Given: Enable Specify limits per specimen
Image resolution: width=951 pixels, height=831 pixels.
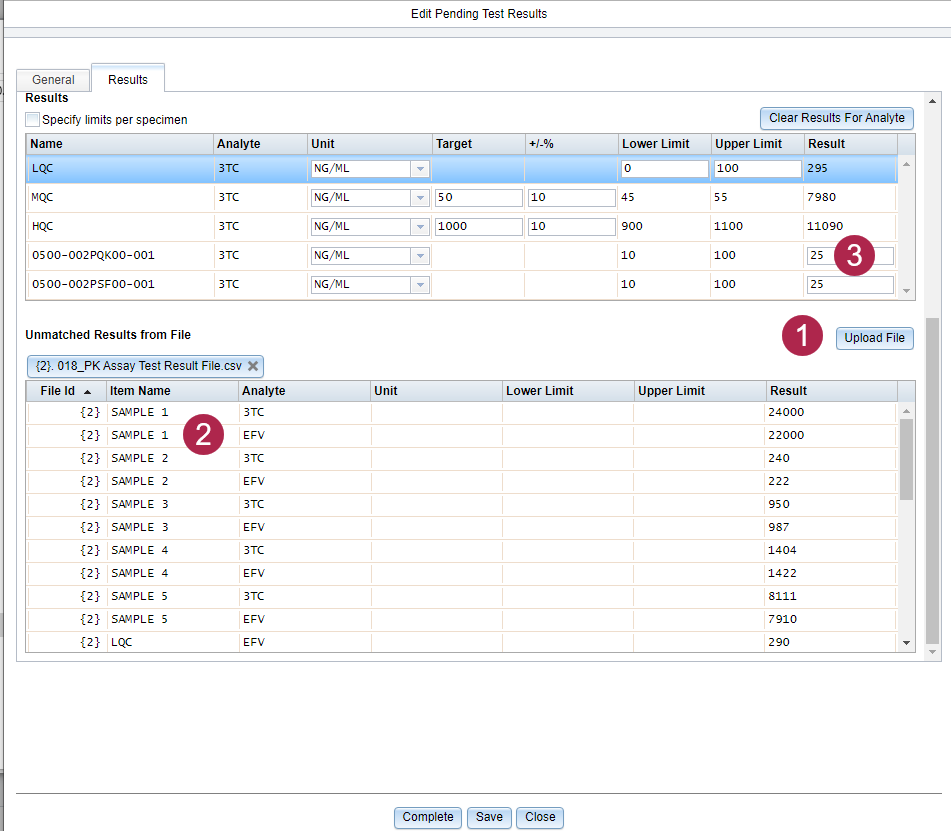Looking at the screenshot, I should click(33, 119).
